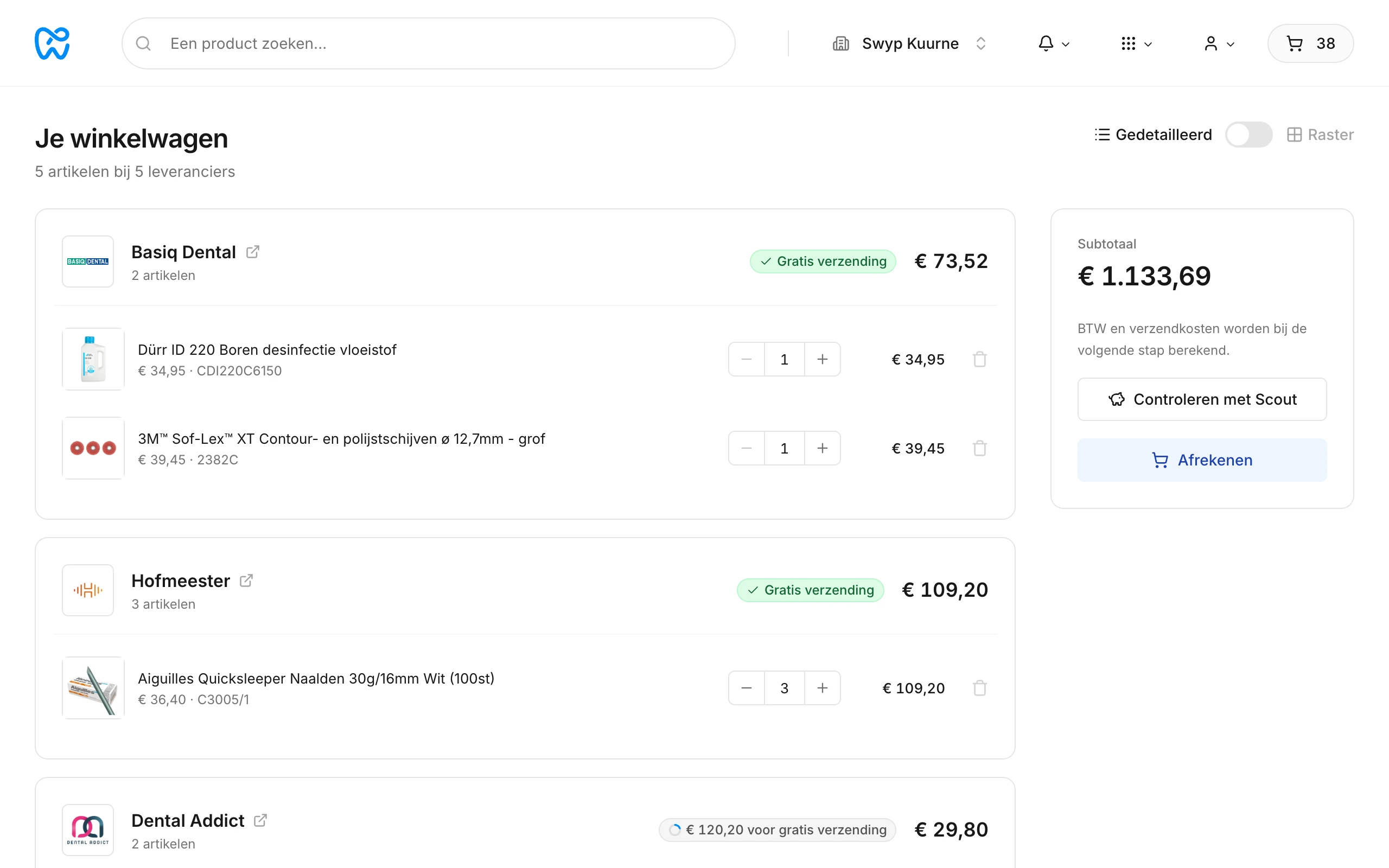Open the cart button showing 38
Viewport: 1389px width, 868px height.
[x=1310, y=43]
